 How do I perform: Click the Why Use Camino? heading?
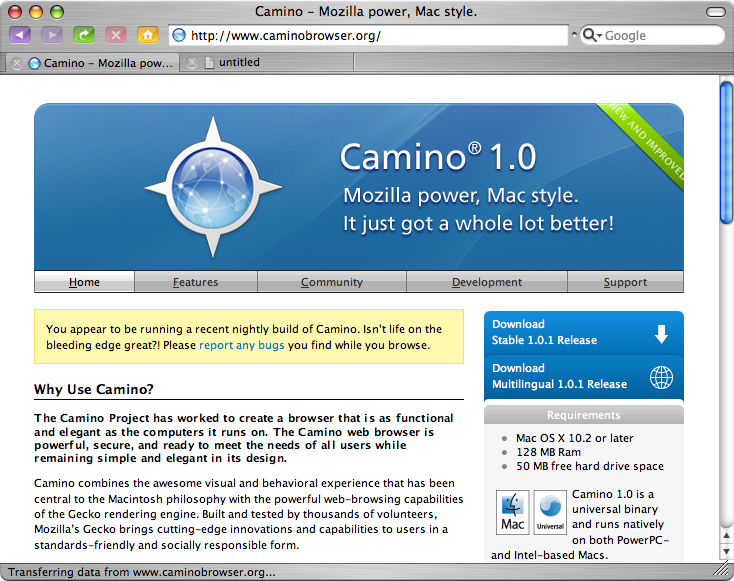[94, 389]
